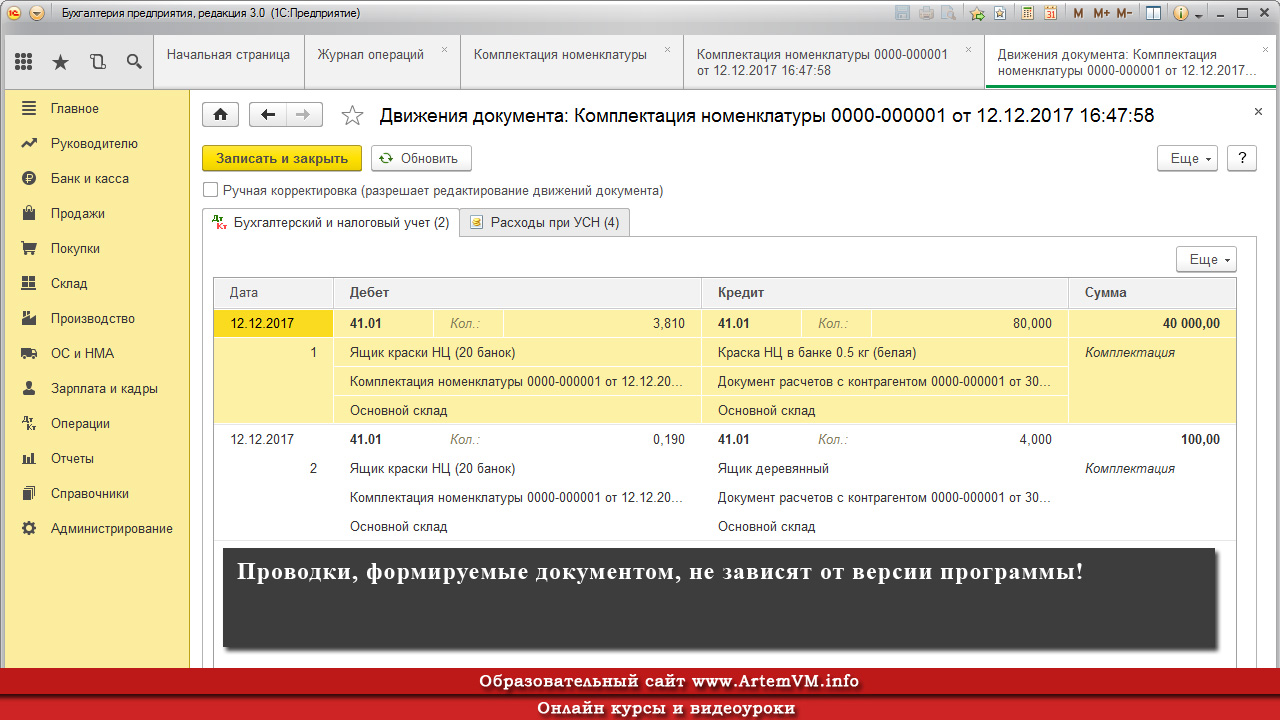Screen dimensions: 1280x720
Task: Click the Дата column header
Action: (x=273, y=293)
